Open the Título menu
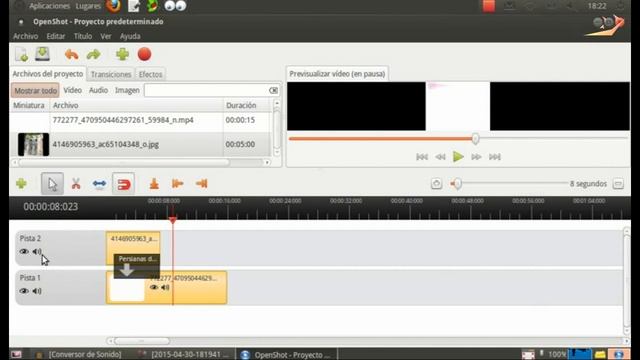The image size is (640, 360). coord(83,36)
